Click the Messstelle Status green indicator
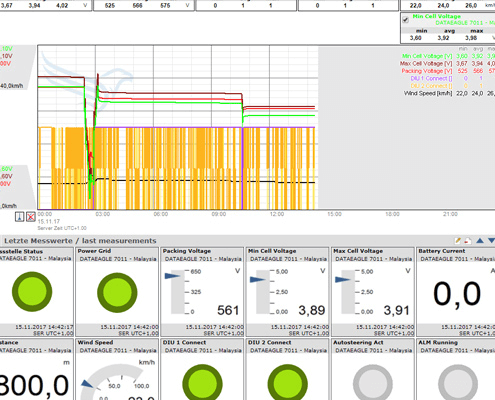This screenshot has height=400, width=495. (32, 292)
